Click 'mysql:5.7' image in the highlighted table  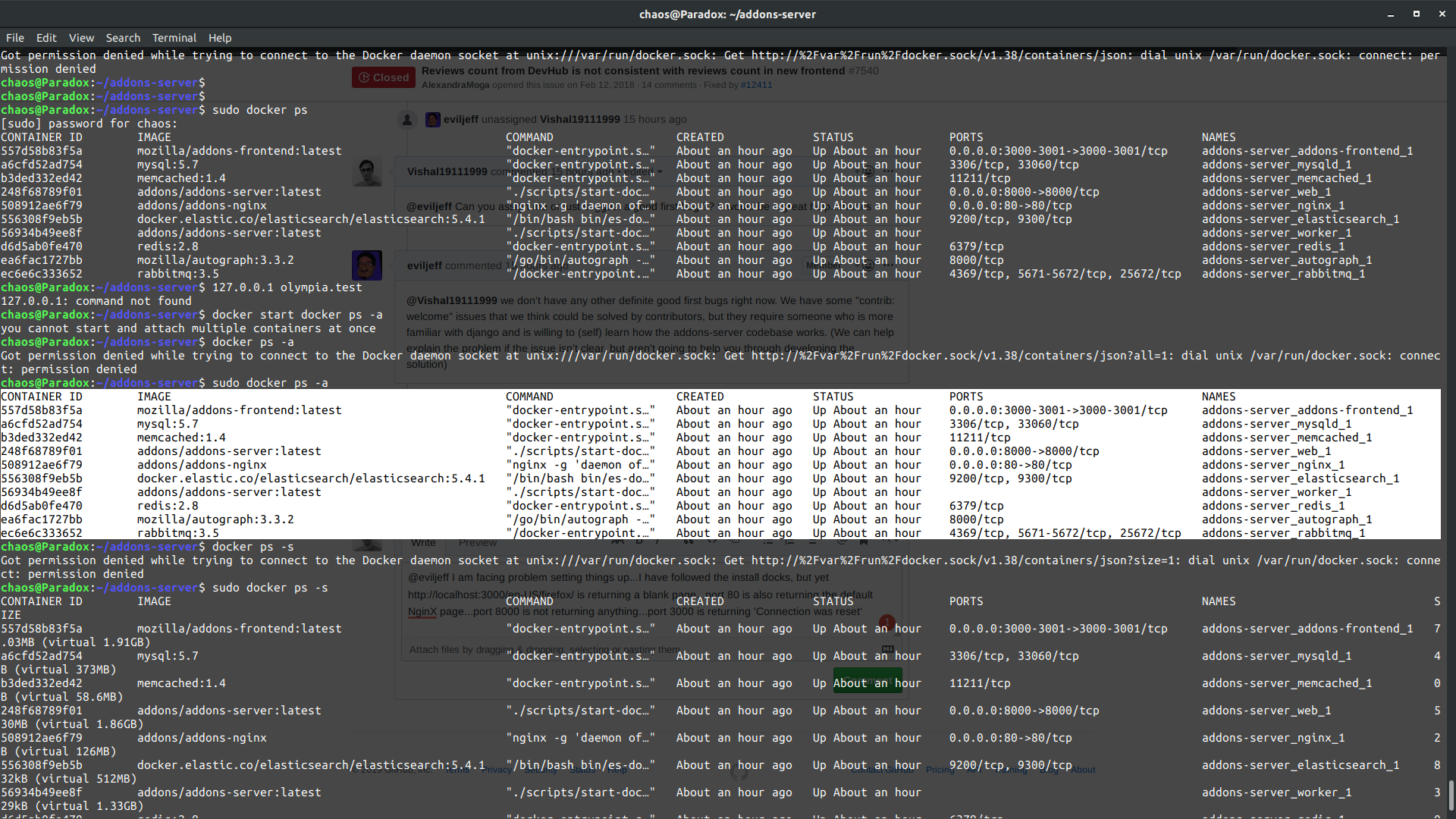[168, 424]
